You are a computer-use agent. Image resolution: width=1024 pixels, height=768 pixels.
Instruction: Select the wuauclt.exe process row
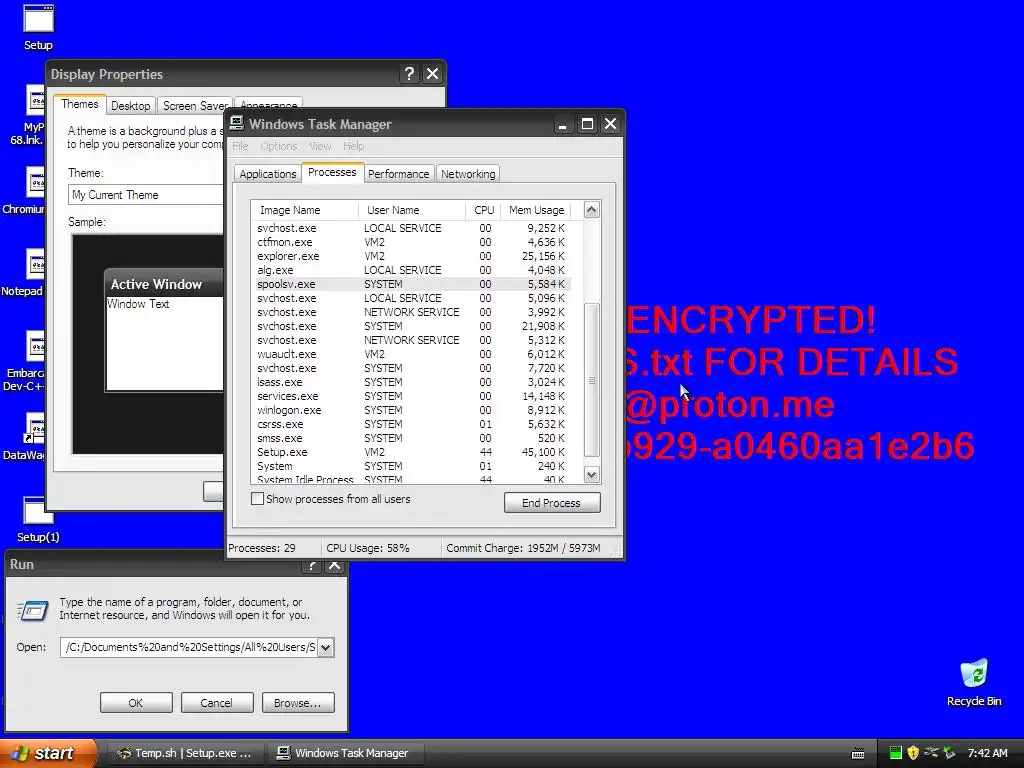(x=411, y=354)
